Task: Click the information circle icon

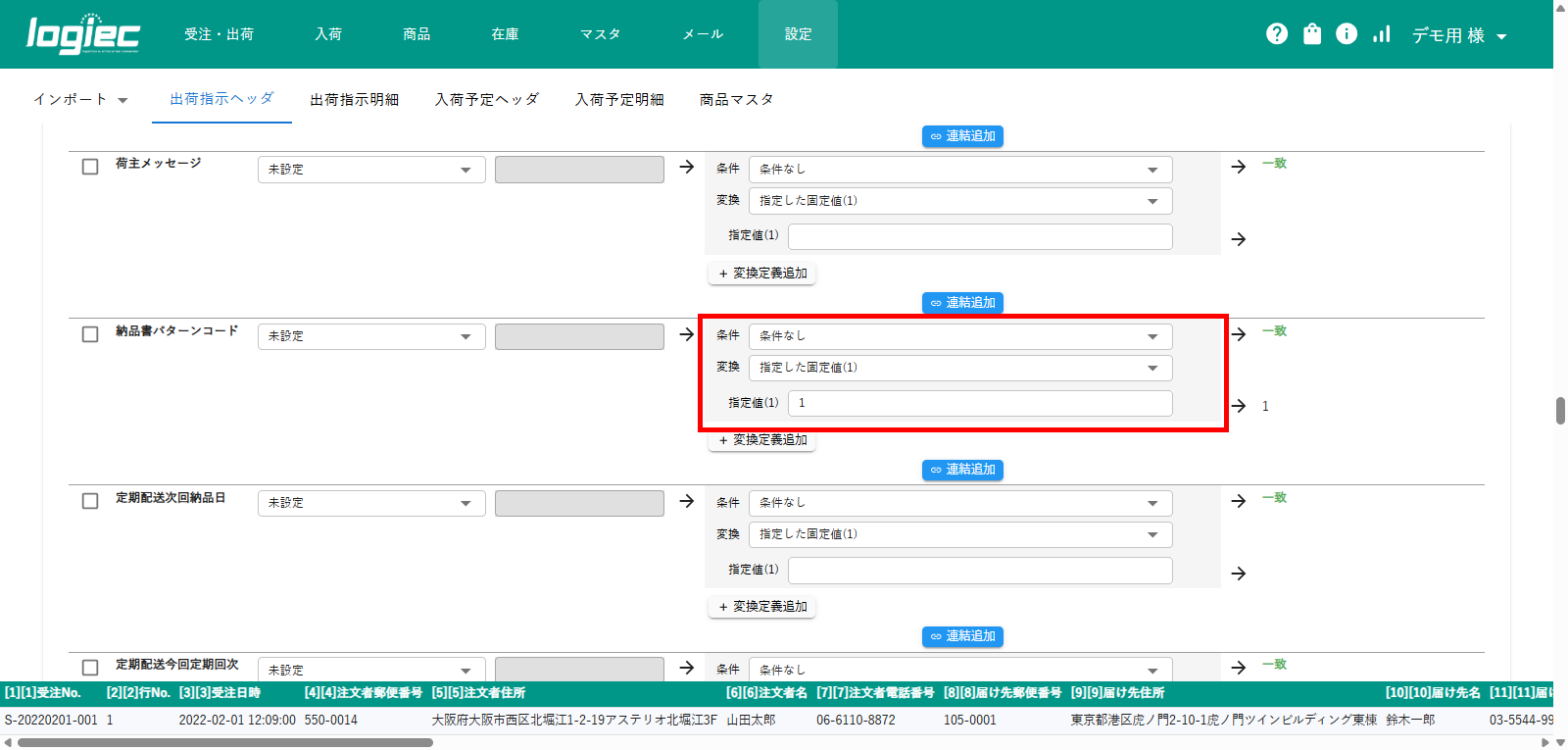Action: click(1347, 34)
